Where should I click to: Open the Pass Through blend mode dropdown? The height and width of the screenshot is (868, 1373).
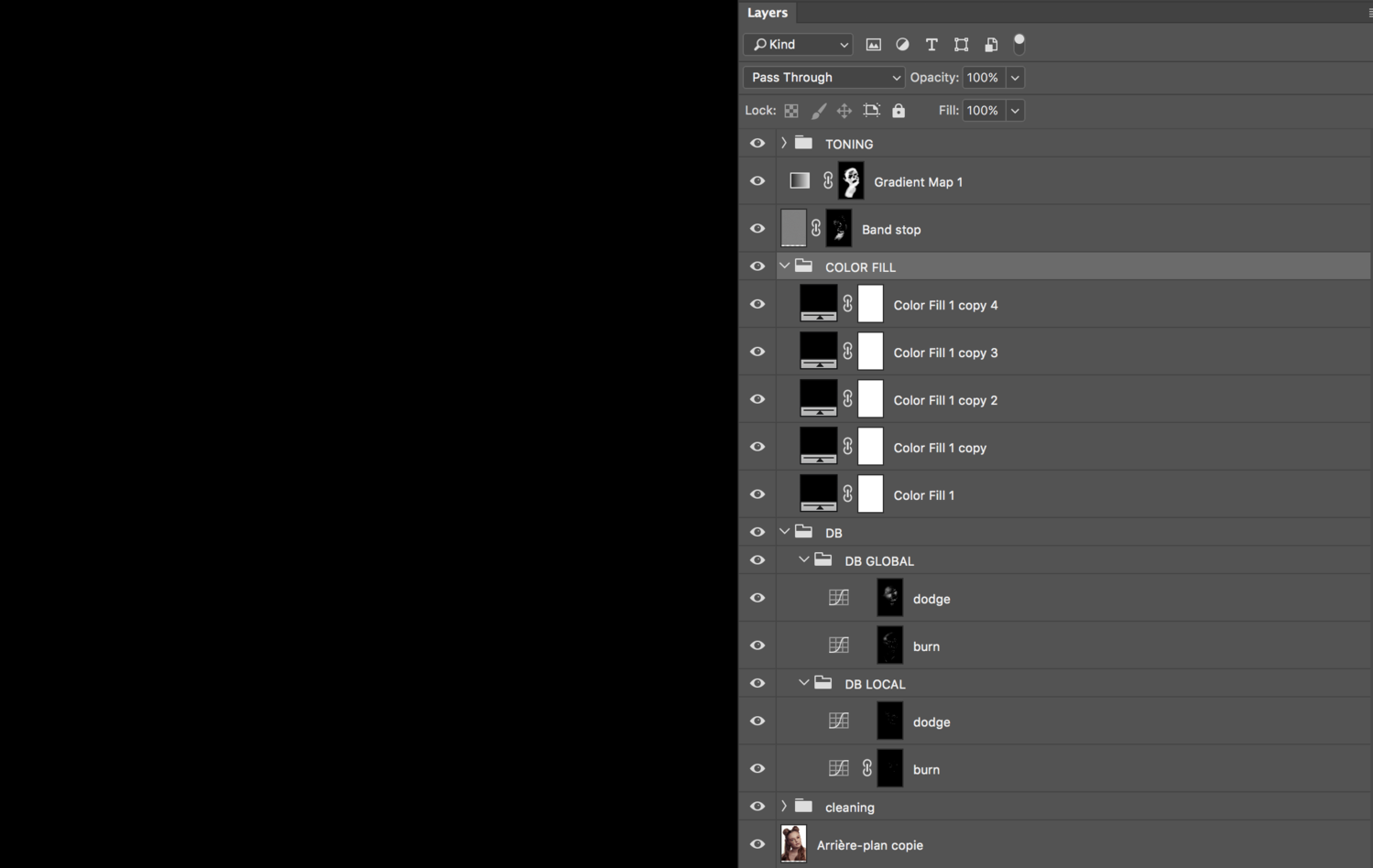click(x=823, y=78)
